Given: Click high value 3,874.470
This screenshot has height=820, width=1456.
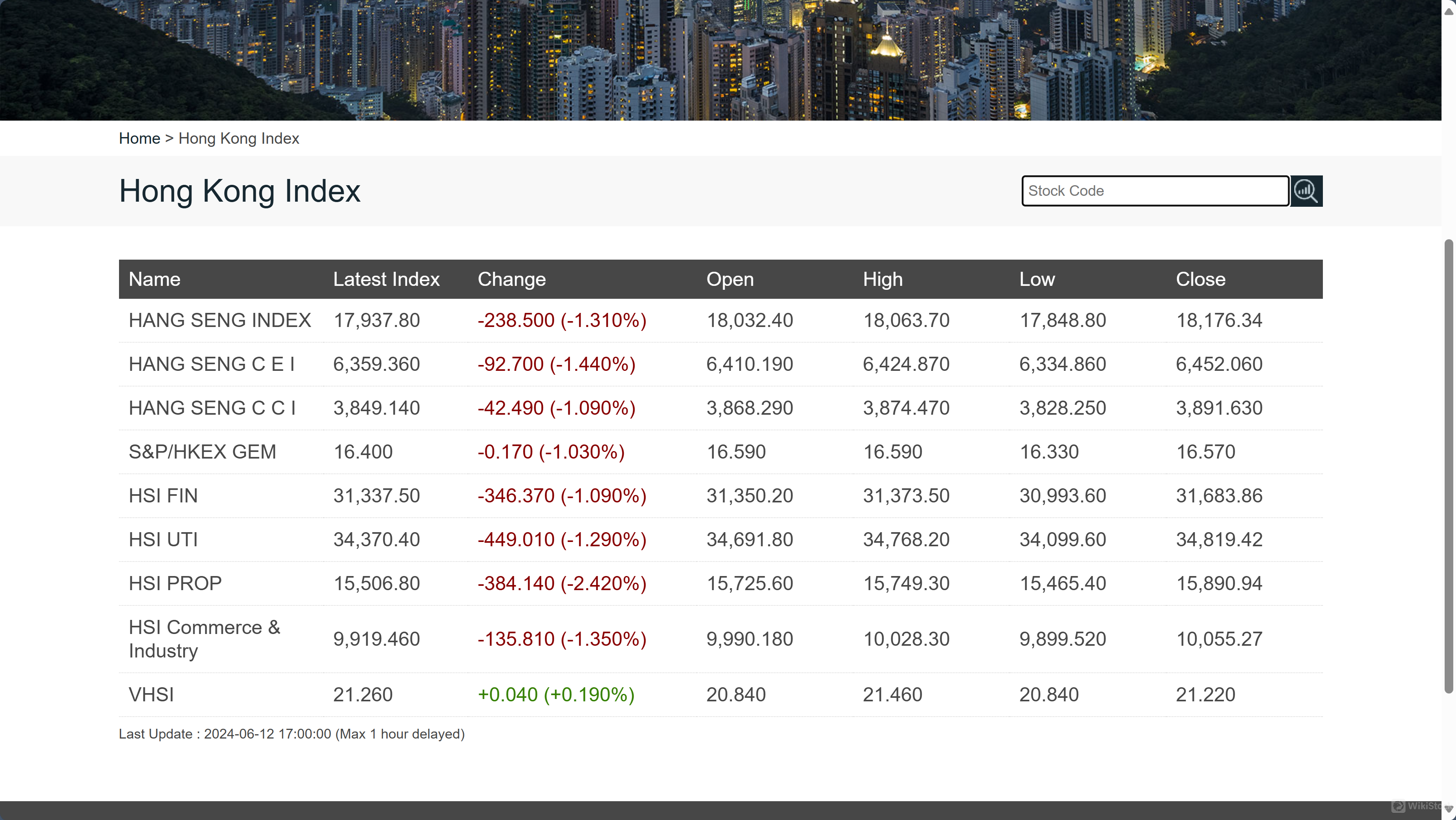Looking at the screenshot, I should (x=907, y=408).
